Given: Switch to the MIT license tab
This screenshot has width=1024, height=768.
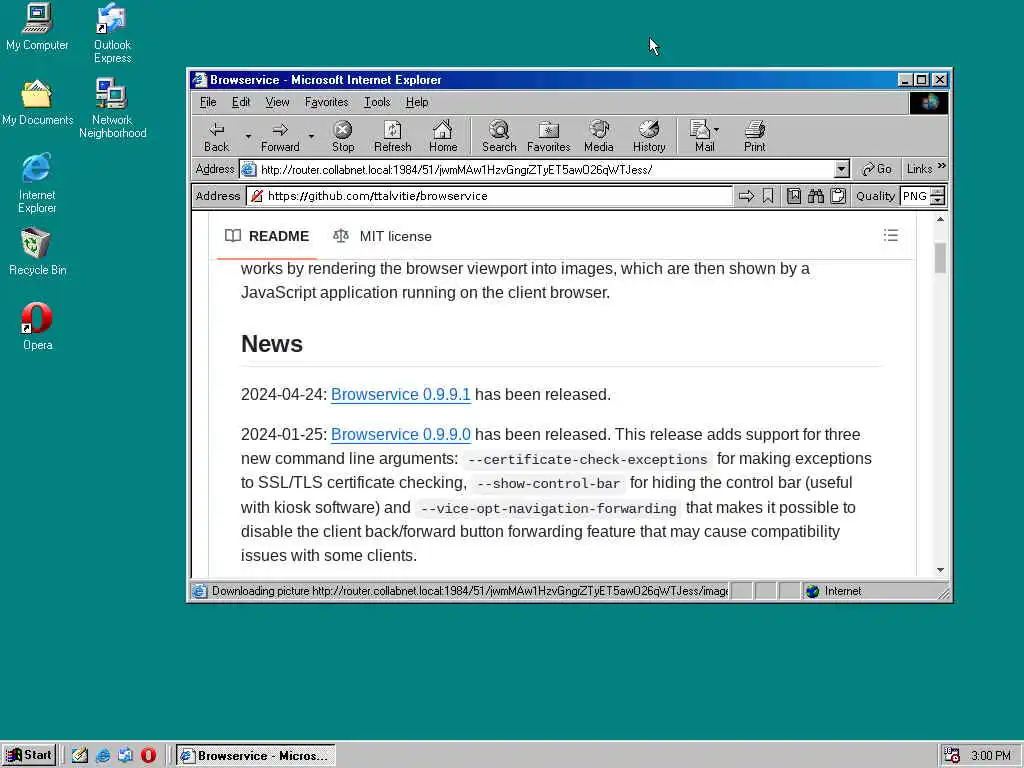Looking at the screenshot, I should tap(383, 236).
